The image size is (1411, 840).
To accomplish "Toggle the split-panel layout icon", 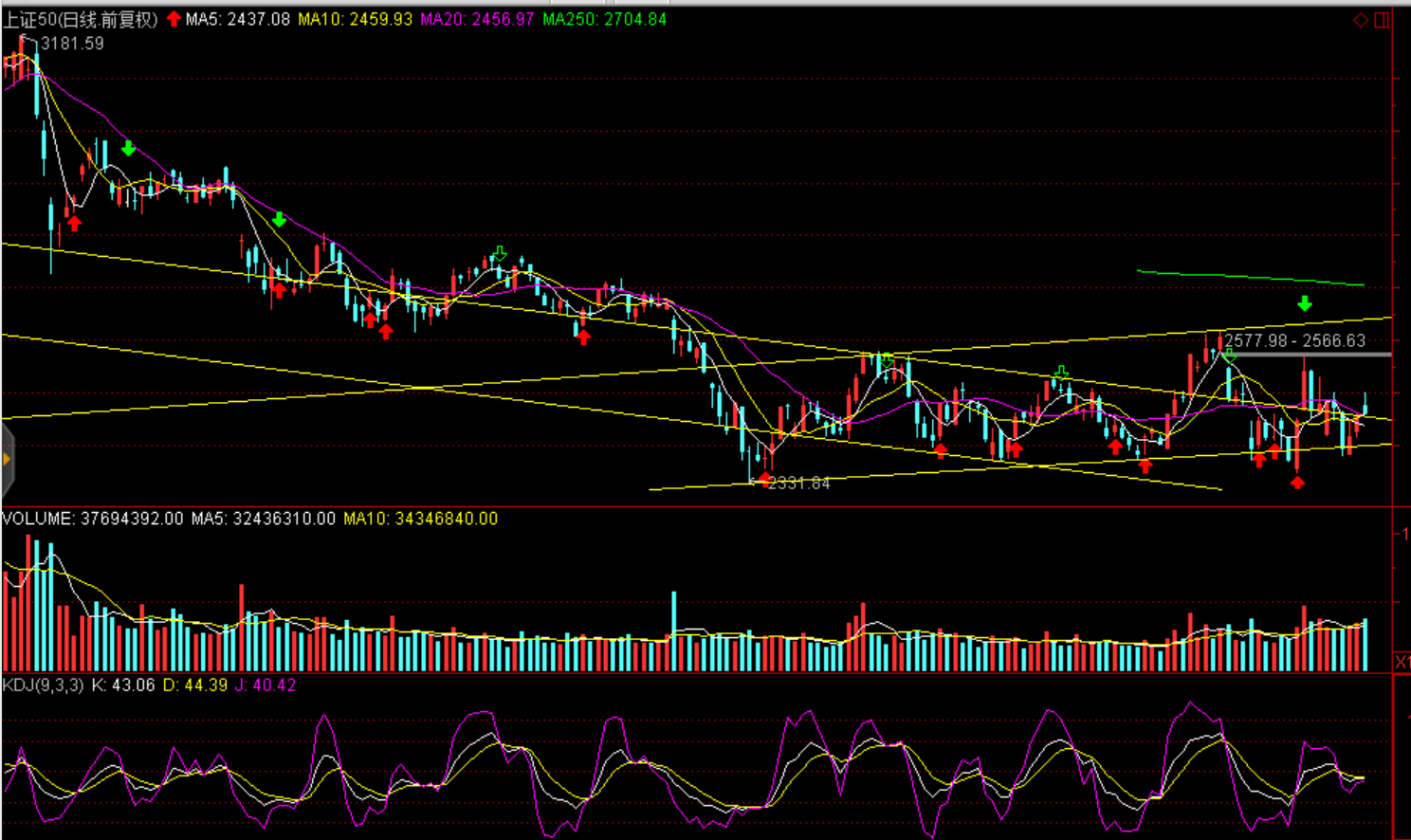I will click(x=1382, y=20).
